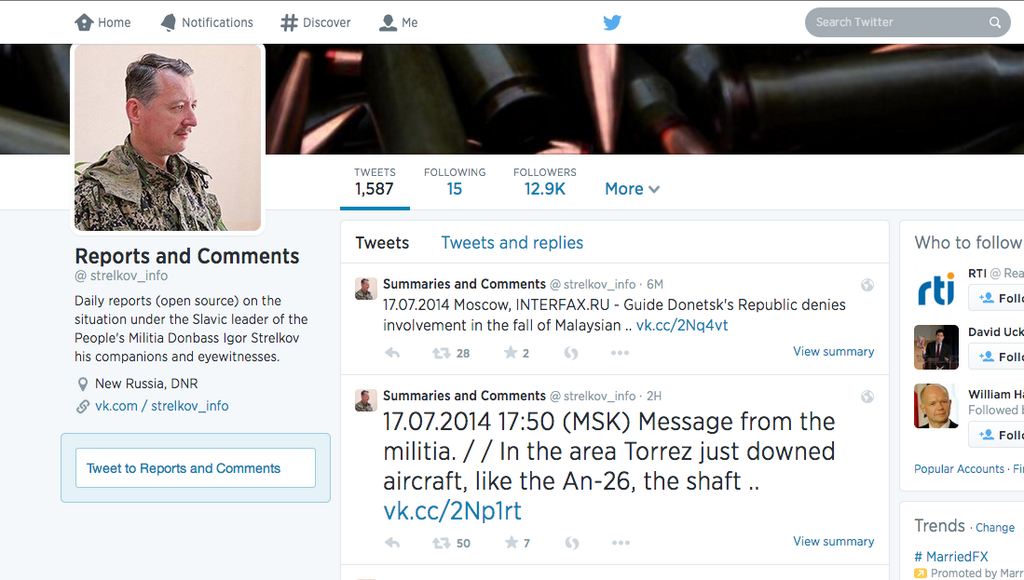Retweet the INTERFAX.RU tweet
This screenshot has height=580, width=1024.
coord(441,353)
